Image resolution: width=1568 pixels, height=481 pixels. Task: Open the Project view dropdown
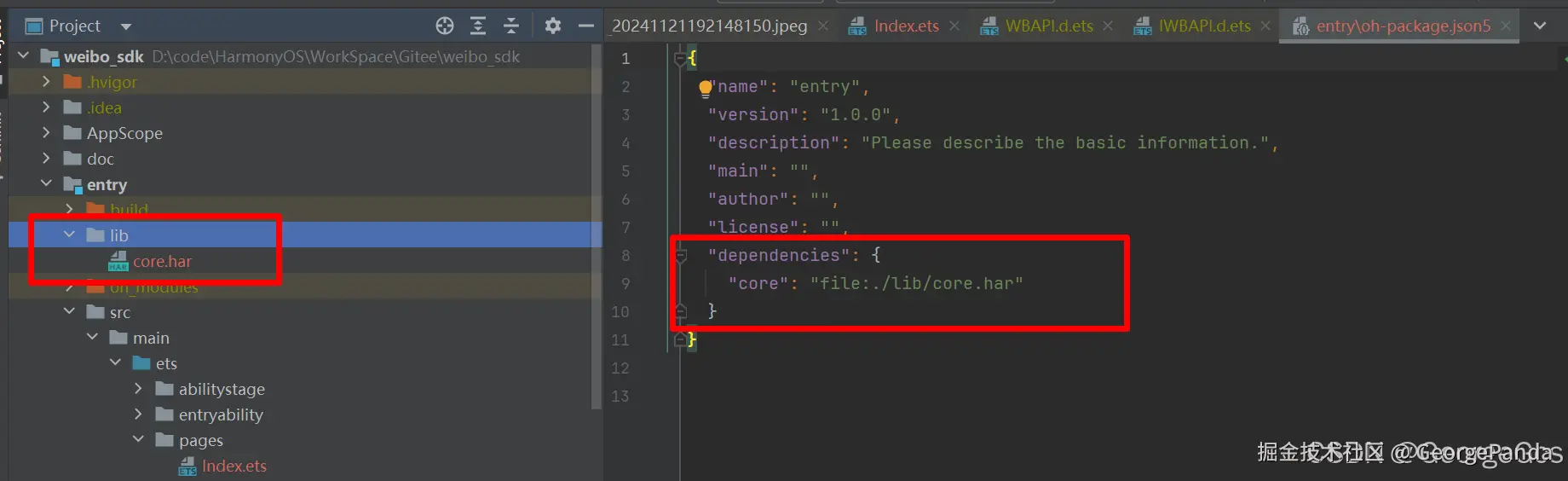click(126, 26)
